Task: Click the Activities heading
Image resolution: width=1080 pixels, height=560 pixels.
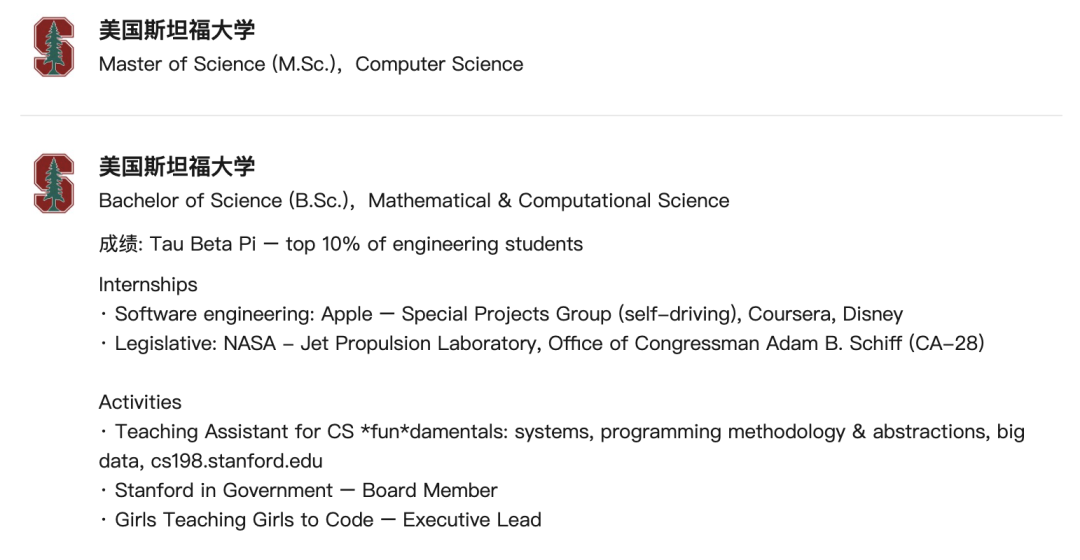Action: pyautogui.click(x=140, y=402)
